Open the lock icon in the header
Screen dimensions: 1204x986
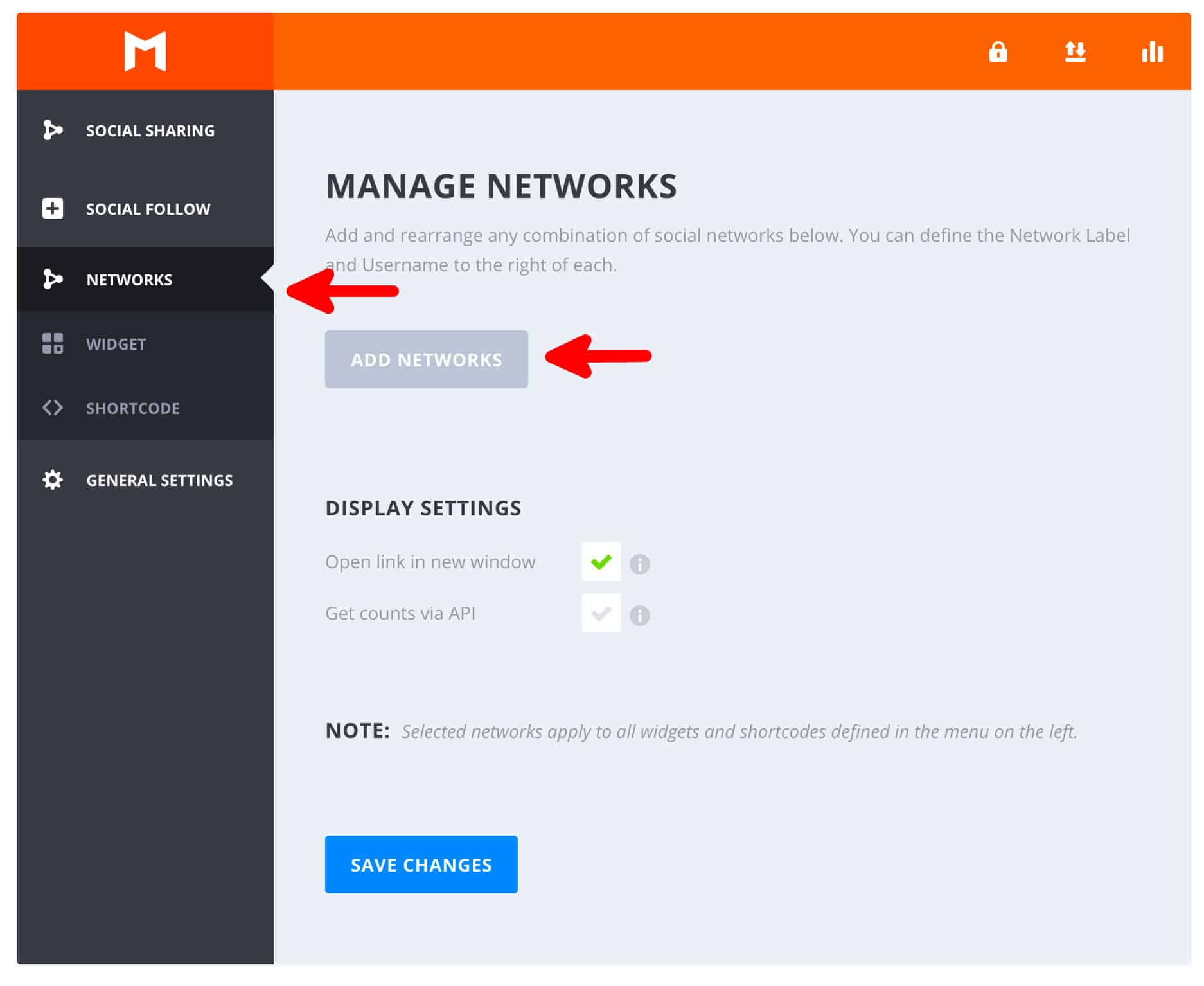[x=998, y=51]
